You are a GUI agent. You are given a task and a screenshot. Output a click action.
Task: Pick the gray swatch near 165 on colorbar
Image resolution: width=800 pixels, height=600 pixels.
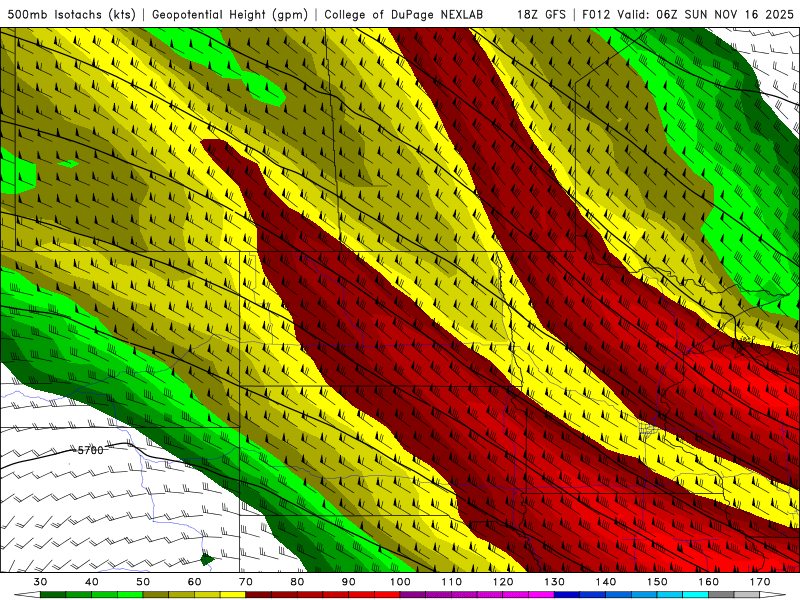[721, 595]
